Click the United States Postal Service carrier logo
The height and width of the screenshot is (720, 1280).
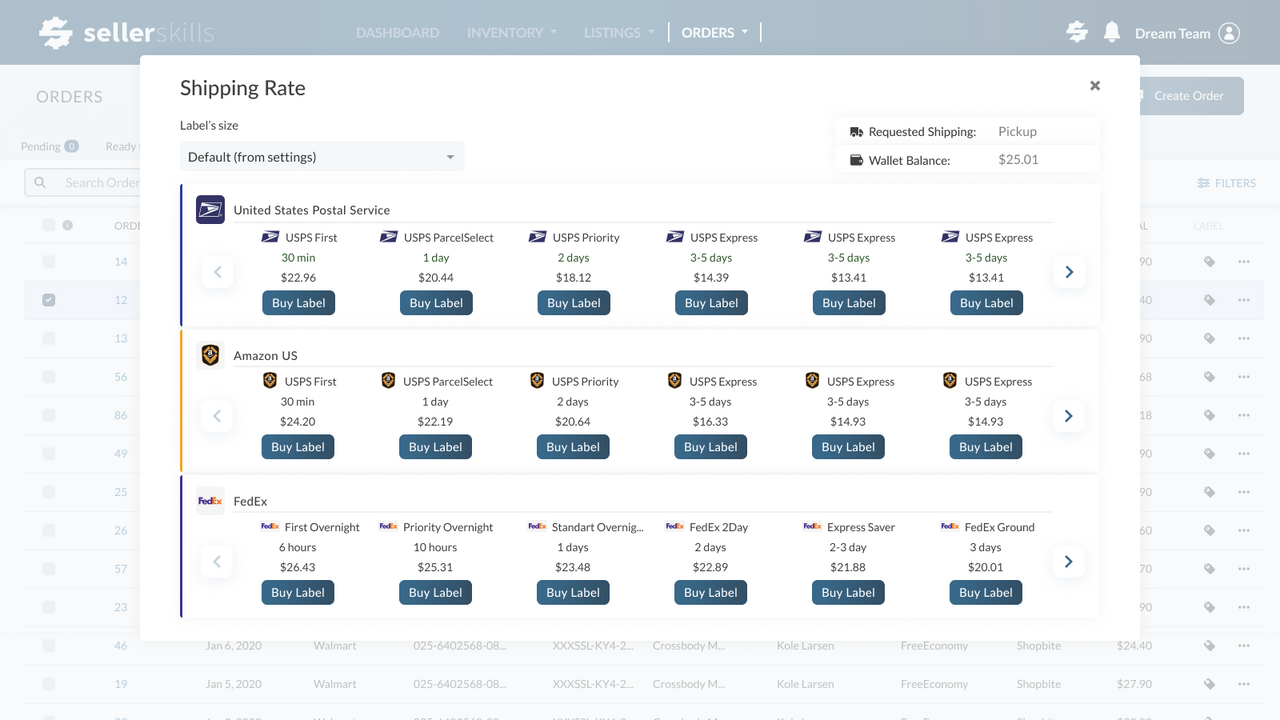[210, 209]
